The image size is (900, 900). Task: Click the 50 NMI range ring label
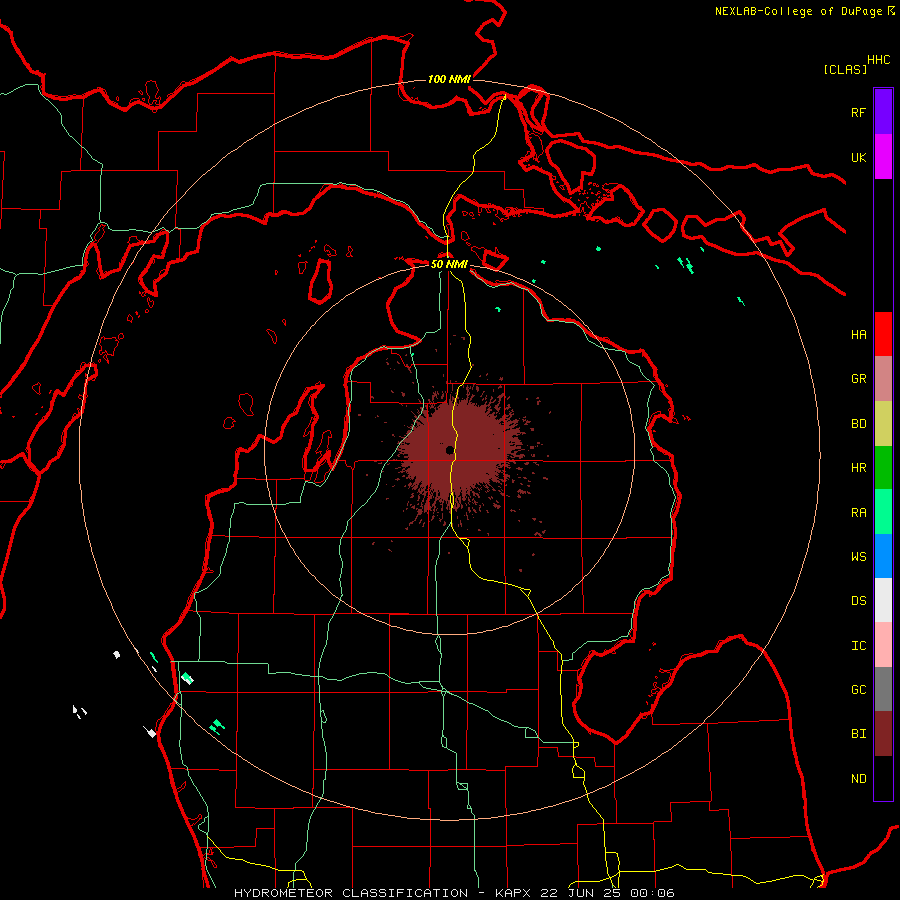pyautogui.click(x=449, y=264)
